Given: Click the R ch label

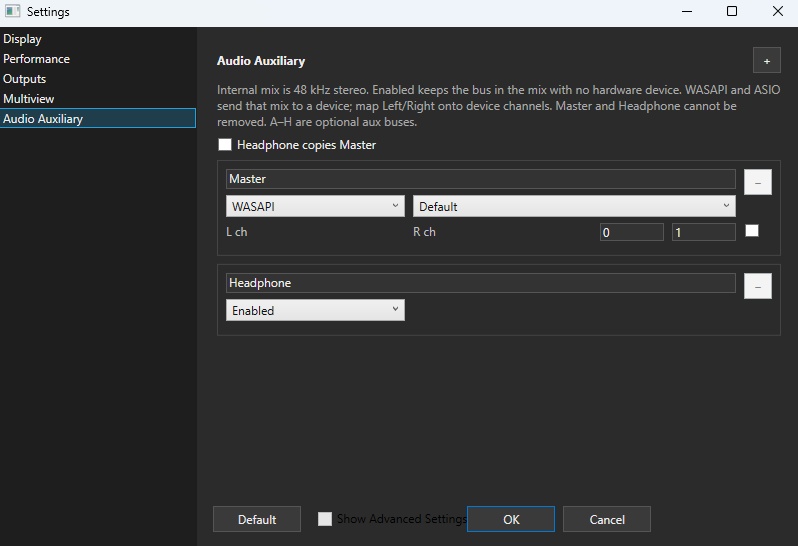Looking at the screenshot, I should click(x=424, y=232).
